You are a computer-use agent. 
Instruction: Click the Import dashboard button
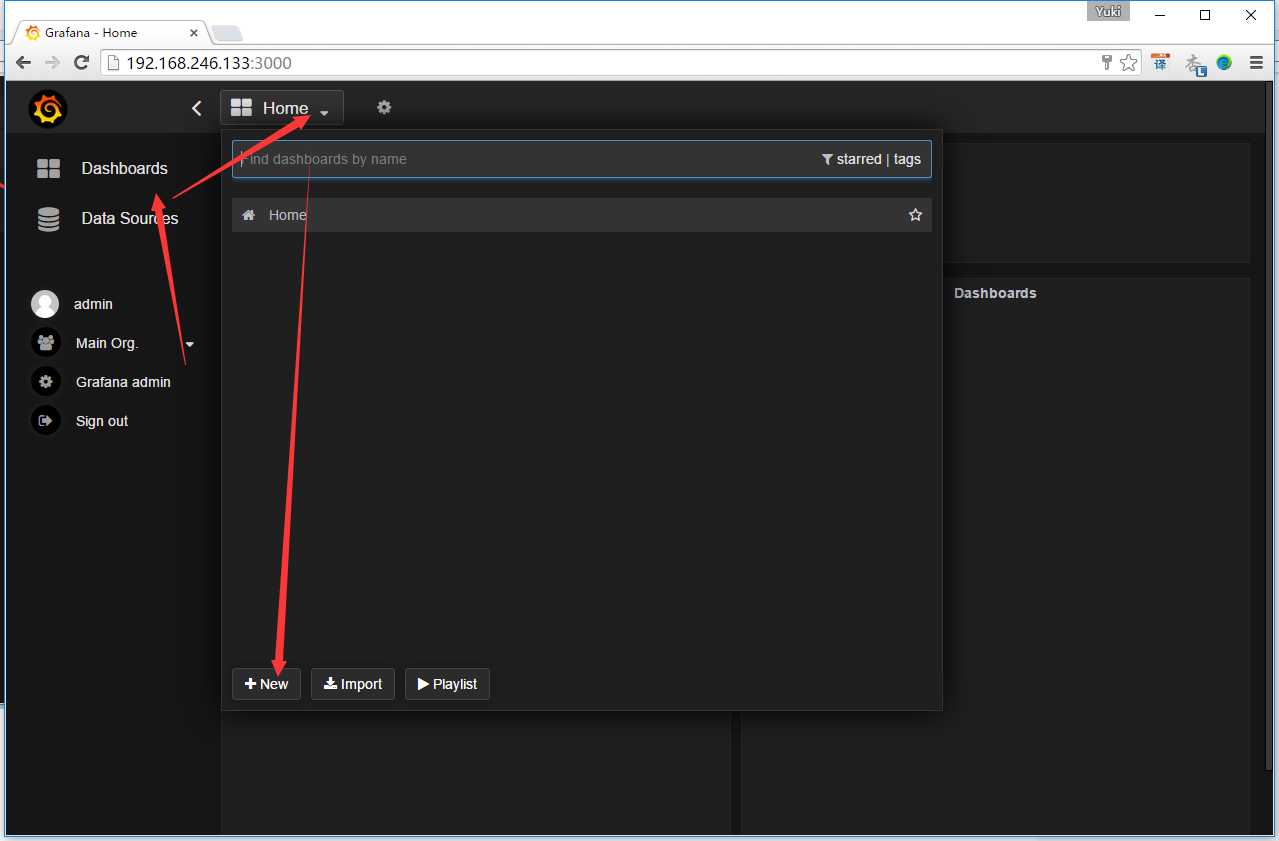[353, 684]
